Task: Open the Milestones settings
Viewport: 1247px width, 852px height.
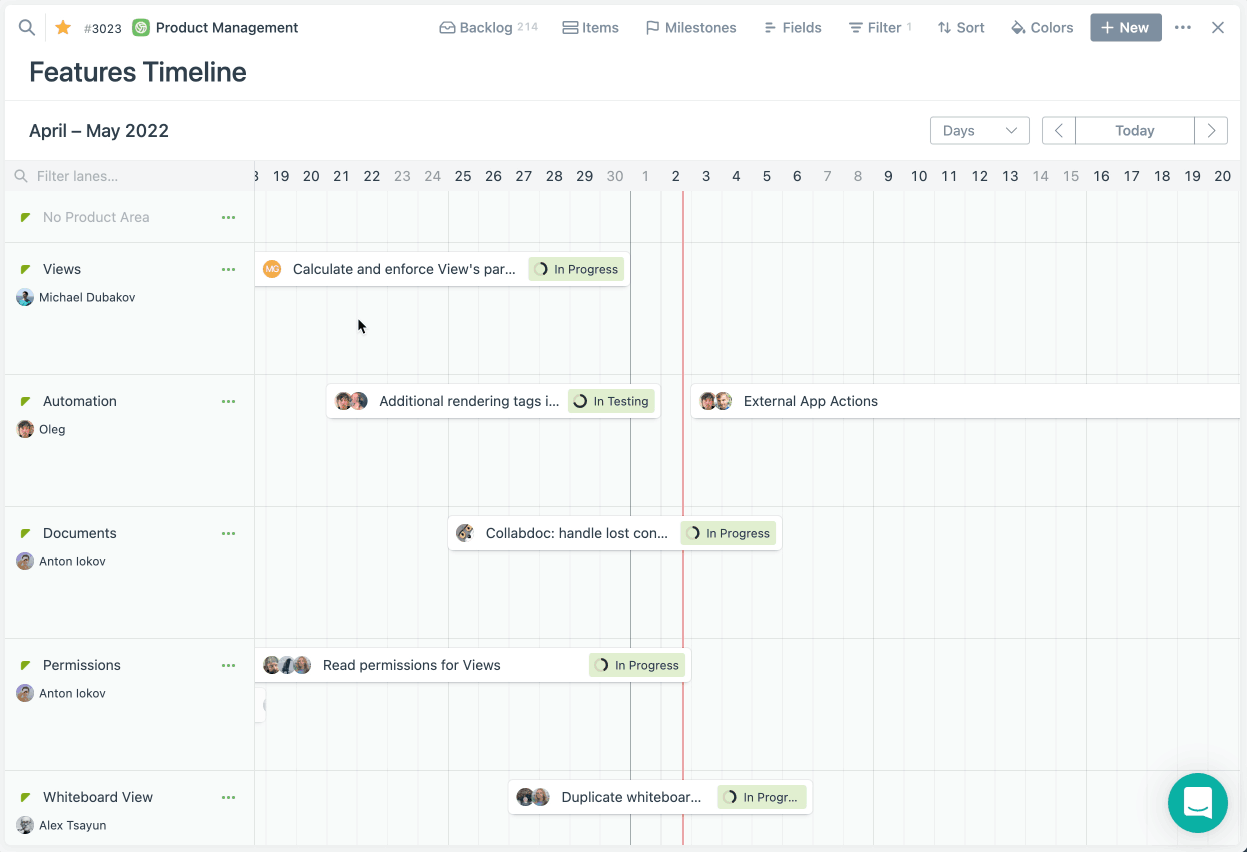Action: 690,28
